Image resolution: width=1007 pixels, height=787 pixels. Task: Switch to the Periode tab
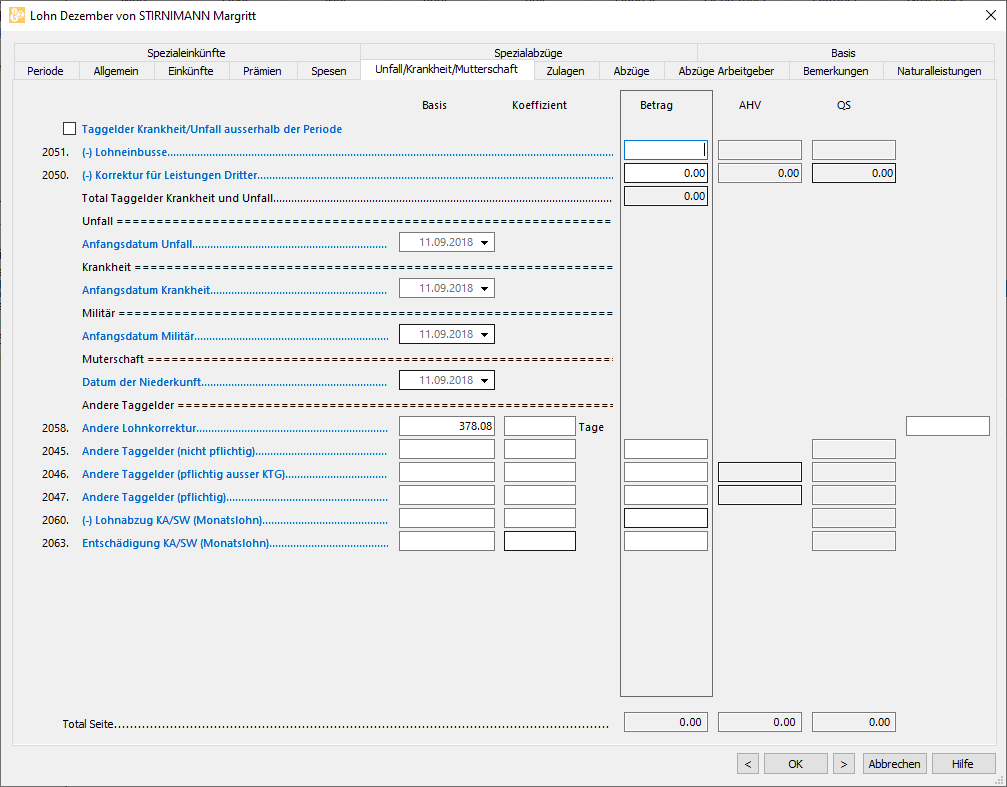pos(46,71)
